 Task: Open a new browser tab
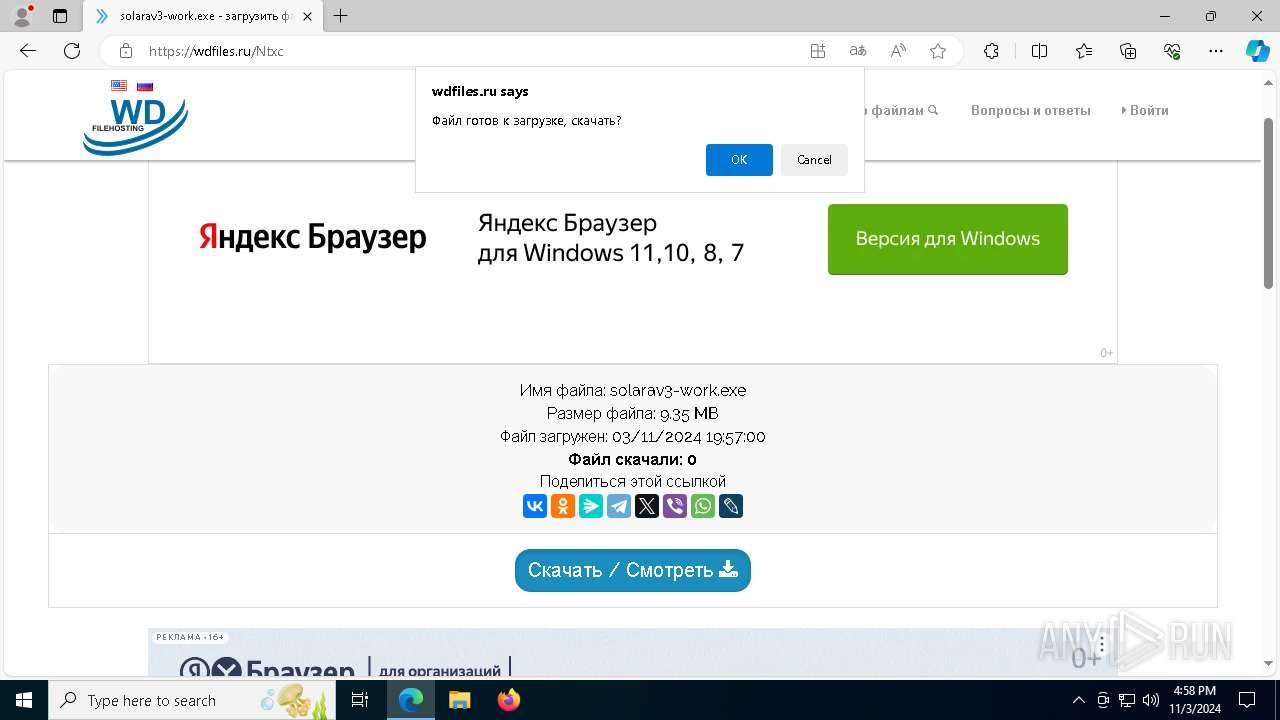click(x=341, y=16)
